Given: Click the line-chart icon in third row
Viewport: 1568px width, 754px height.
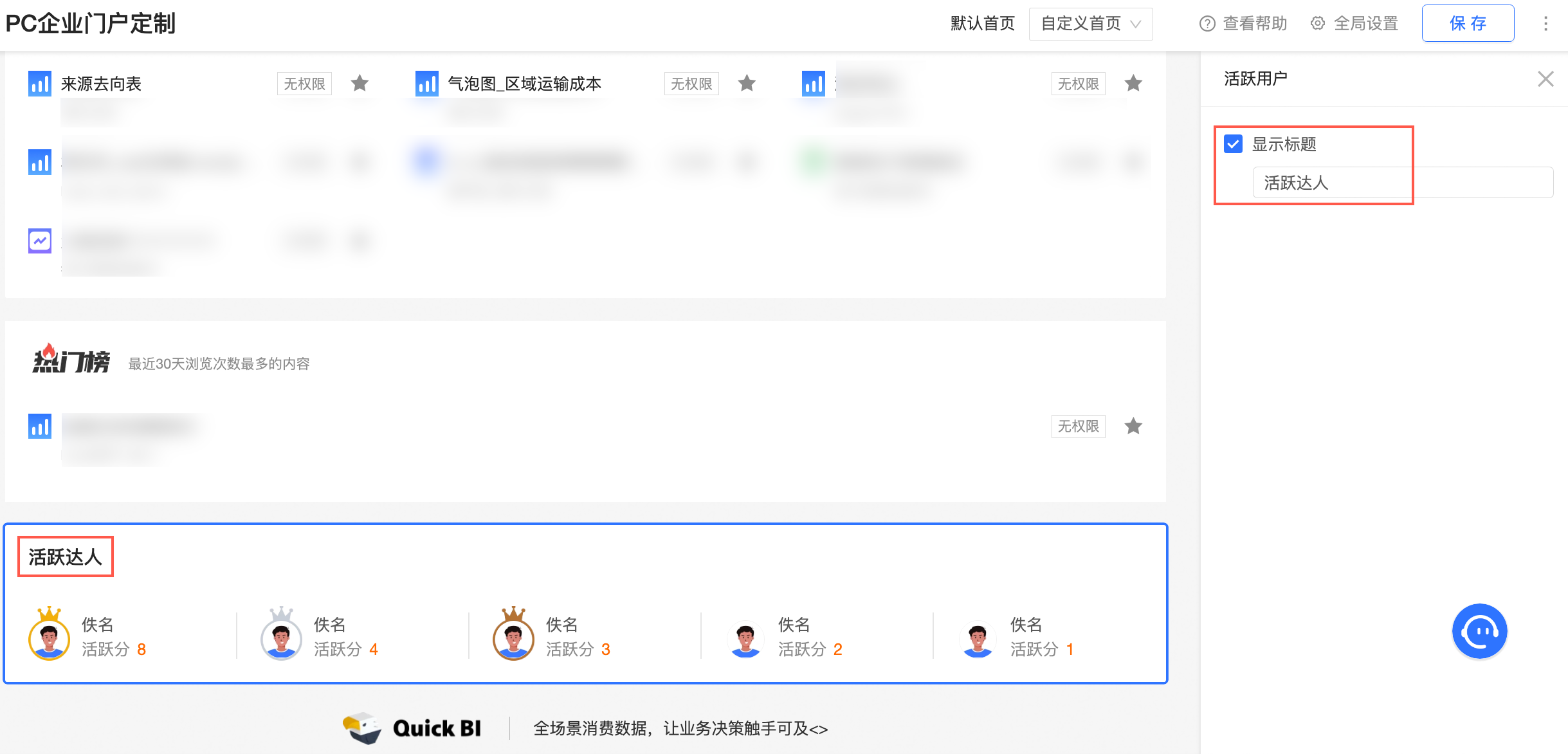Looking at the screenshot, I should (x=40, y=241).
